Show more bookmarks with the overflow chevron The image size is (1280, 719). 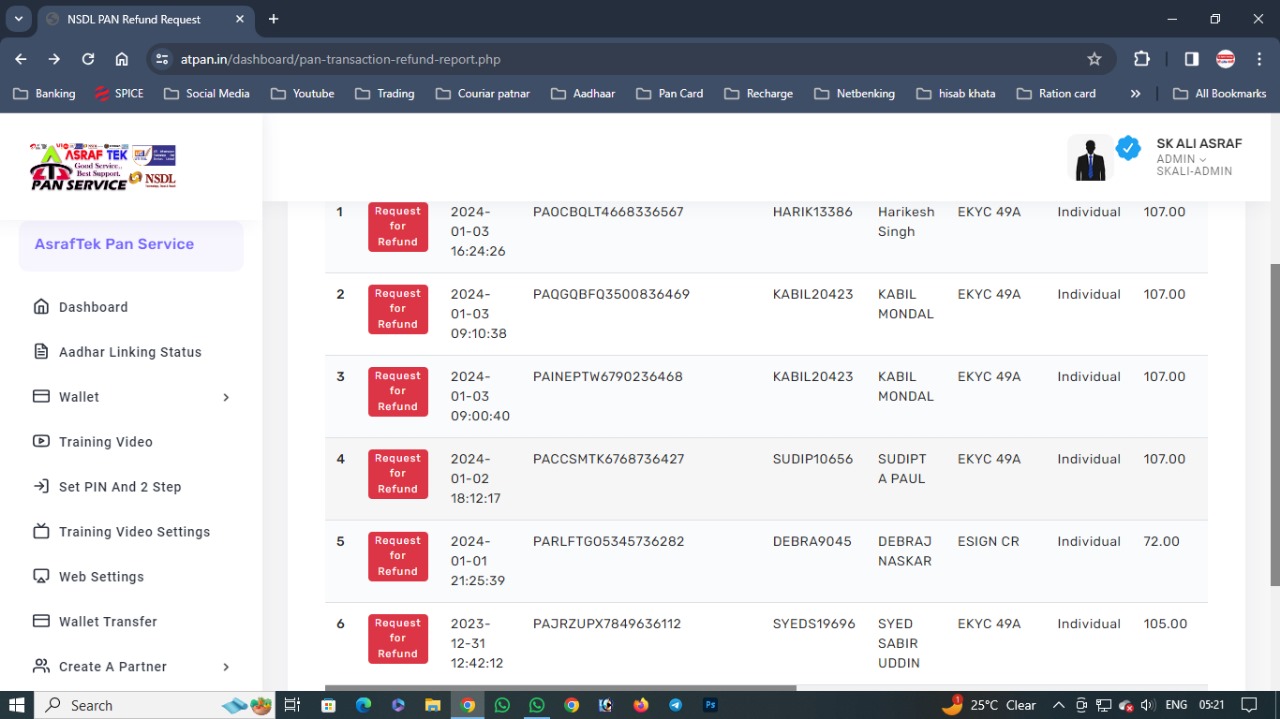coord(1135,93)
